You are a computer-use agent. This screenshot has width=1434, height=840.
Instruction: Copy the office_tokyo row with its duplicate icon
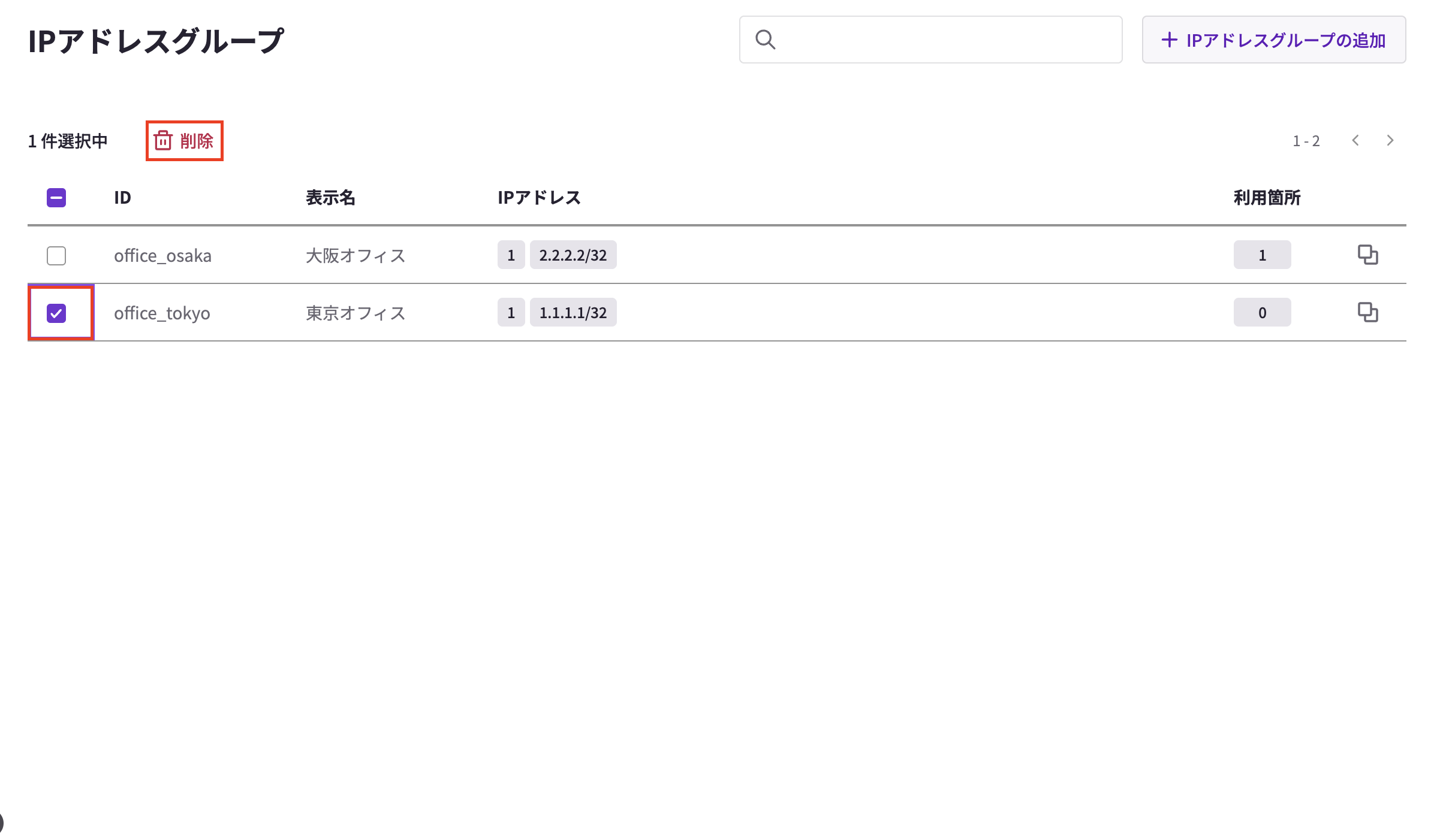pyautogui.click(x=1367, y=312)
